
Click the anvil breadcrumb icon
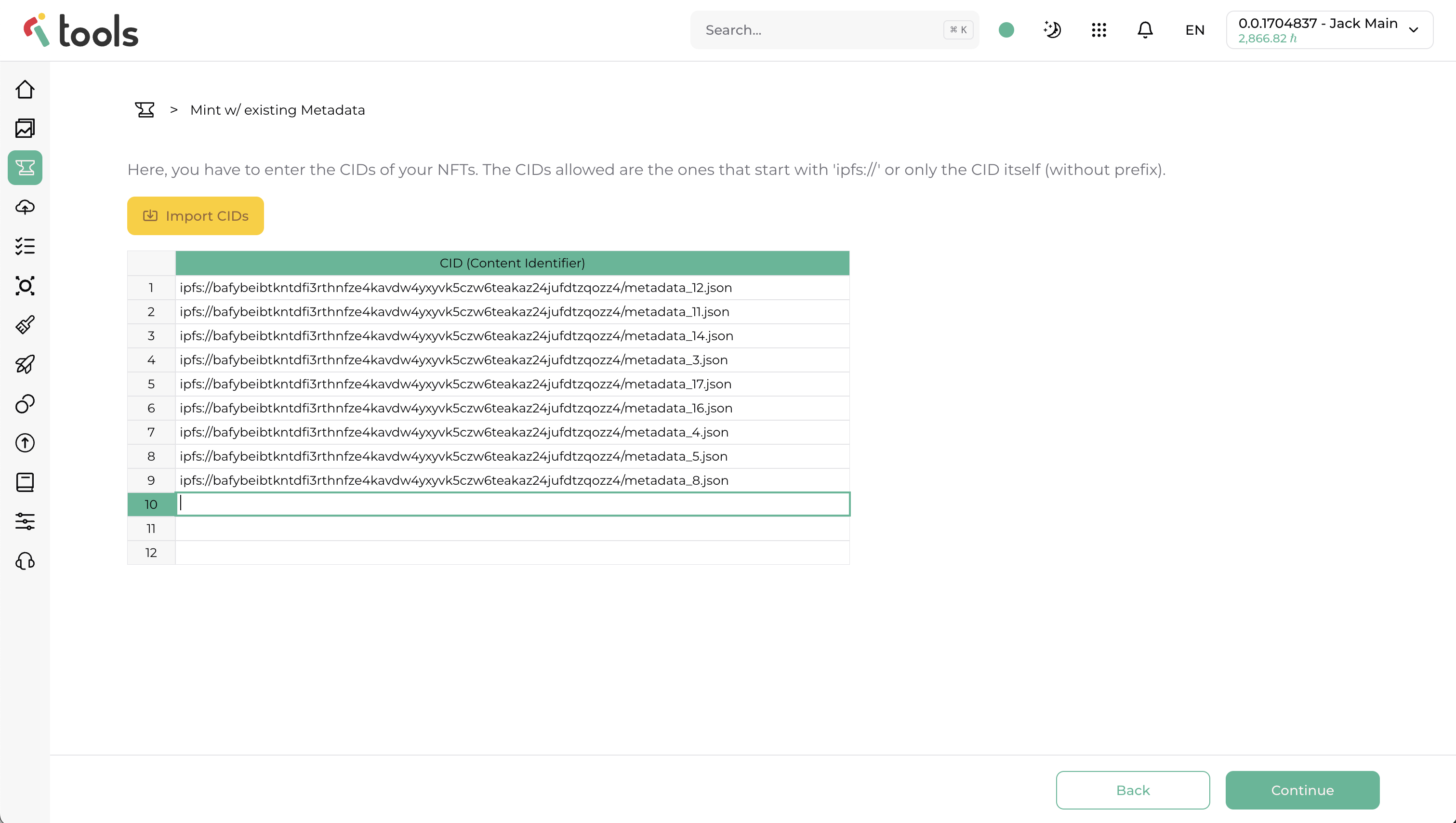click(x=145, y=110)
